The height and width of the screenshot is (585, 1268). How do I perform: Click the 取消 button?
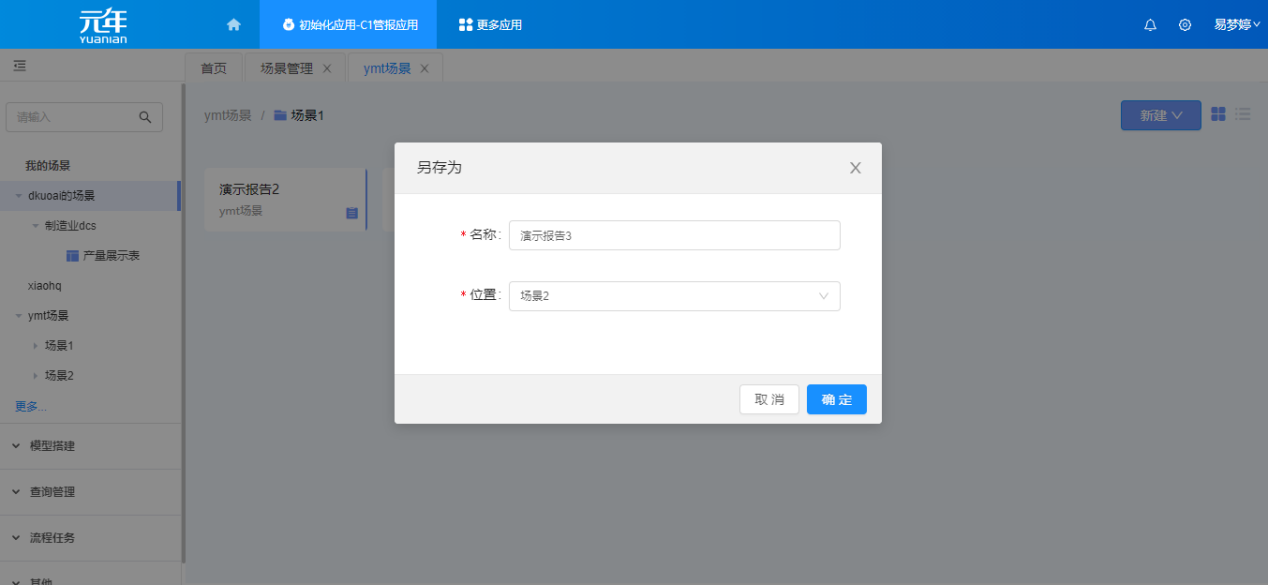pyautogui.click(x=769, y=400)
